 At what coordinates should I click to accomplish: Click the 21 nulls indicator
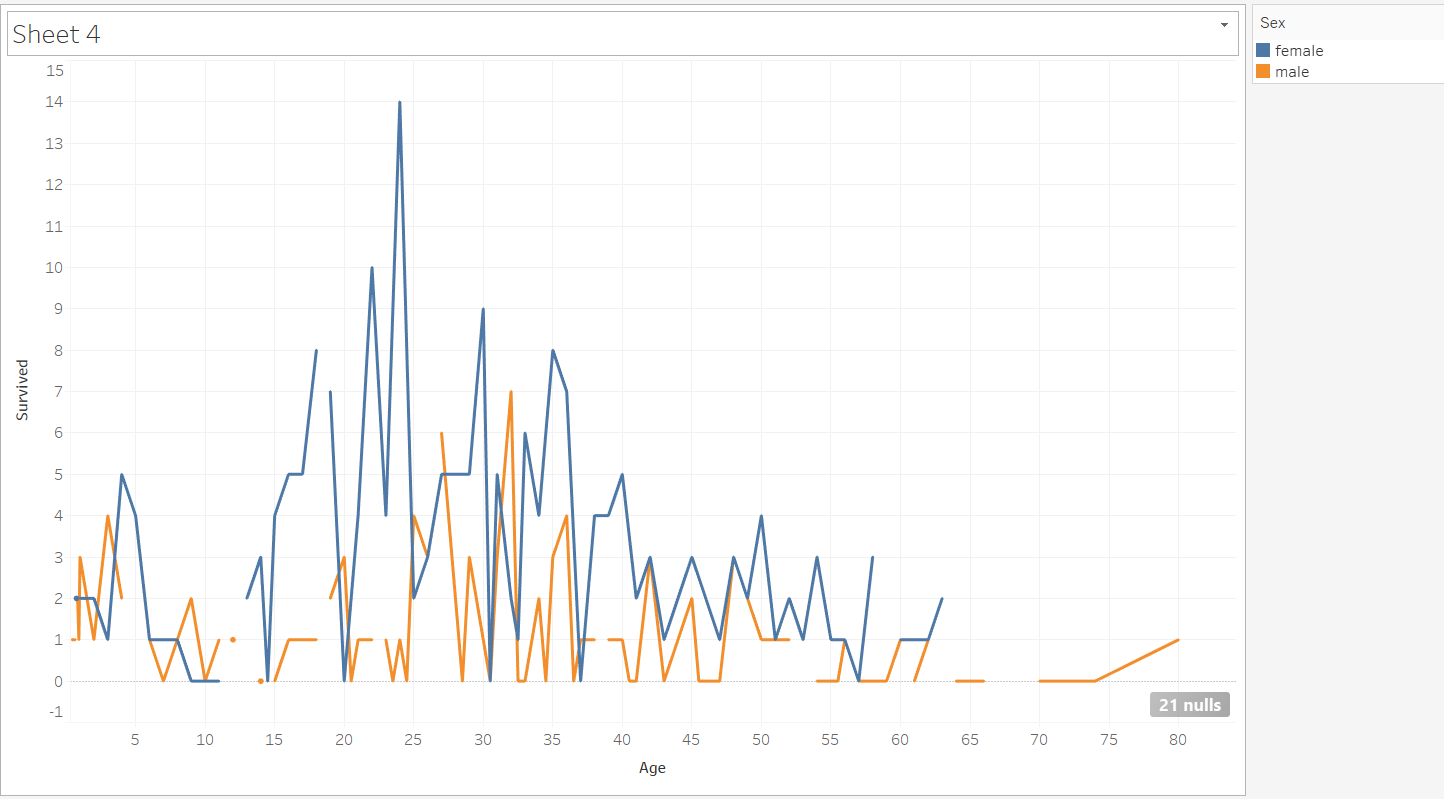(1189, 704)
